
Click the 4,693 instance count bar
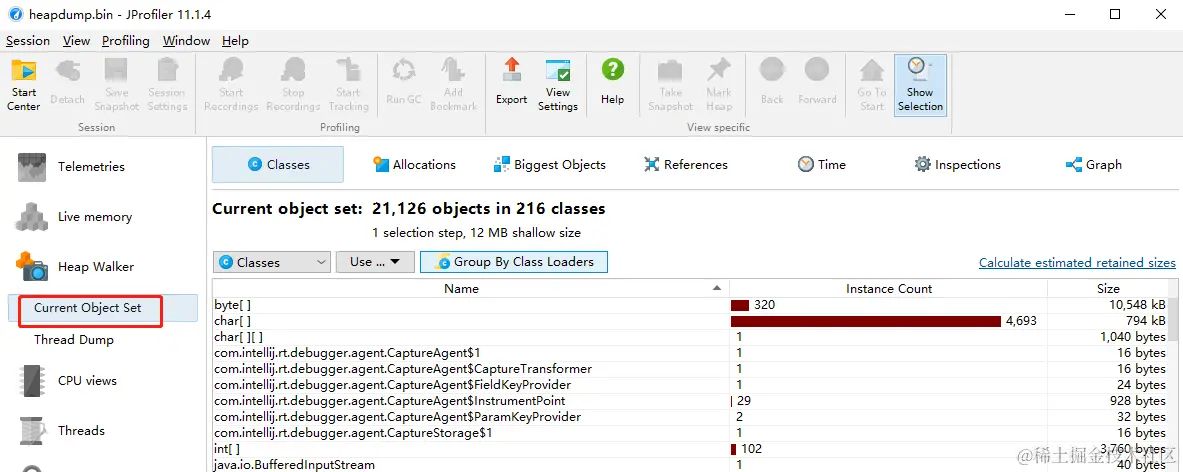click(x=865, y=321)
